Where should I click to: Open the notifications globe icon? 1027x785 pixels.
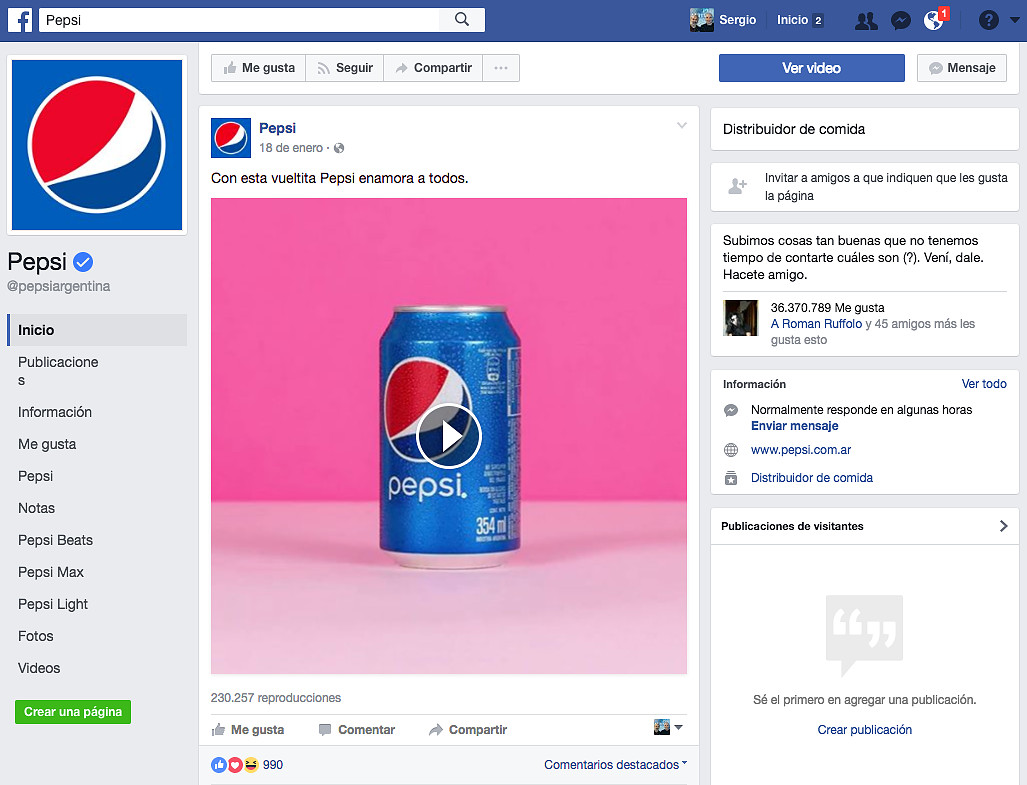click(x=935, y=20)
